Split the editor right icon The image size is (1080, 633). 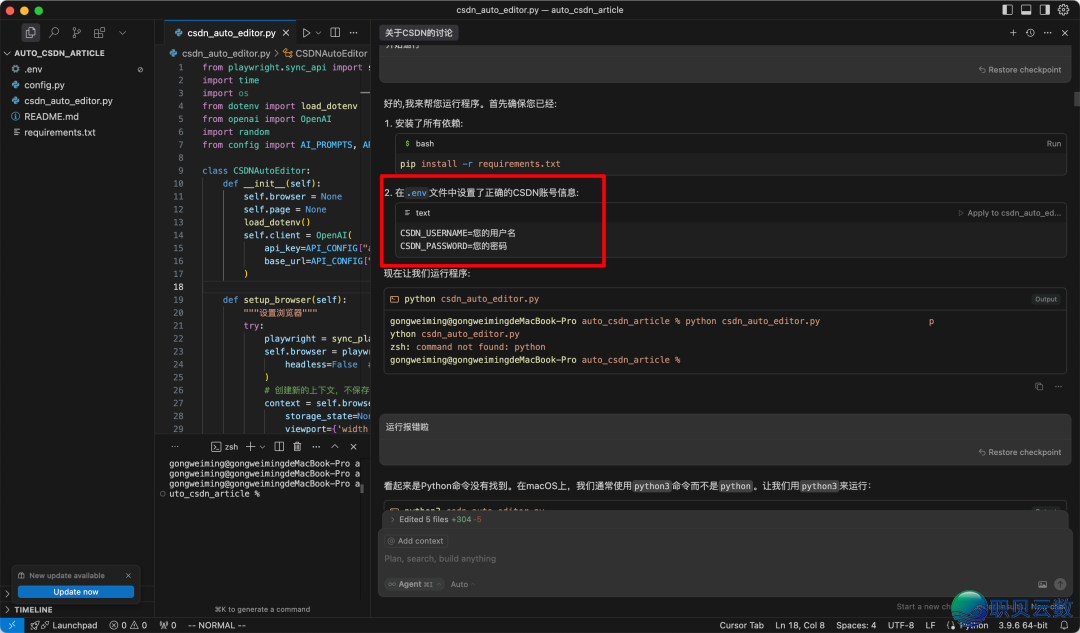(x=334, y=33)
